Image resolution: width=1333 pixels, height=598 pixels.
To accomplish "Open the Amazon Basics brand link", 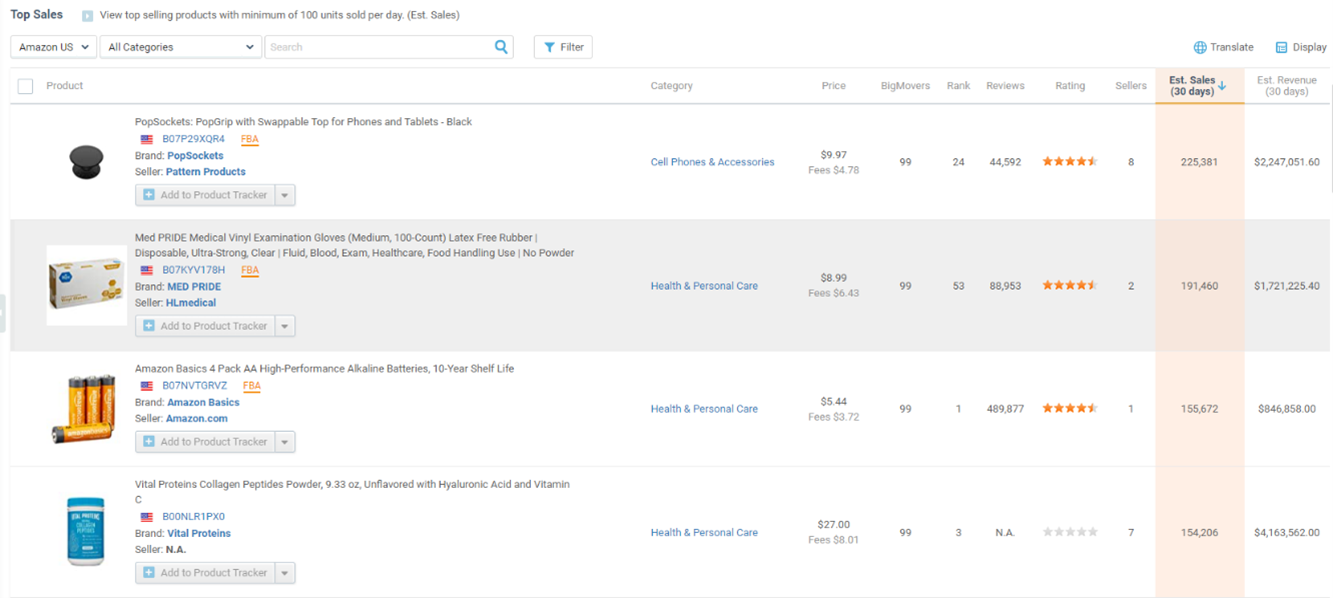I will (x=203, y=403).
